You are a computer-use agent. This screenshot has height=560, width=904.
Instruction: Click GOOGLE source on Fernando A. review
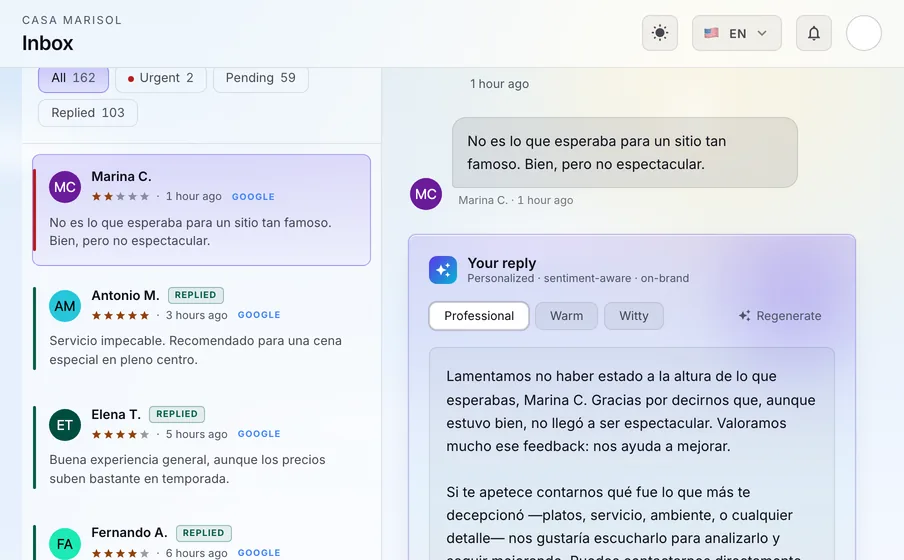pos(259,553)
